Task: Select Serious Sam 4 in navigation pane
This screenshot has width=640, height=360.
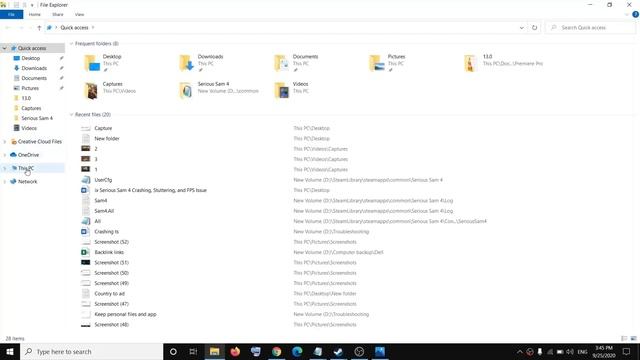Action: 37,118
